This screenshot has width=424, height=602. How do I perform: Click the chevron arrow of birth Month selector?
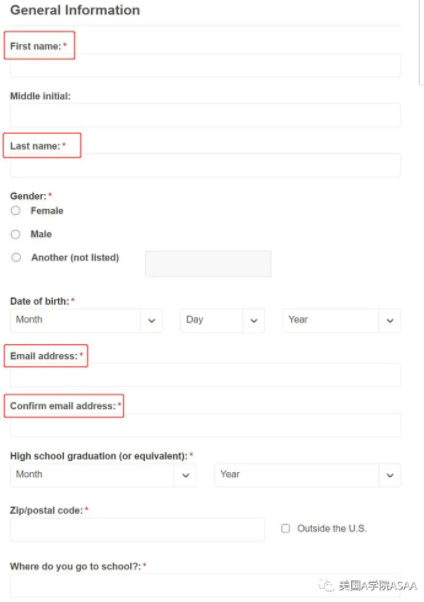point(152,321)
